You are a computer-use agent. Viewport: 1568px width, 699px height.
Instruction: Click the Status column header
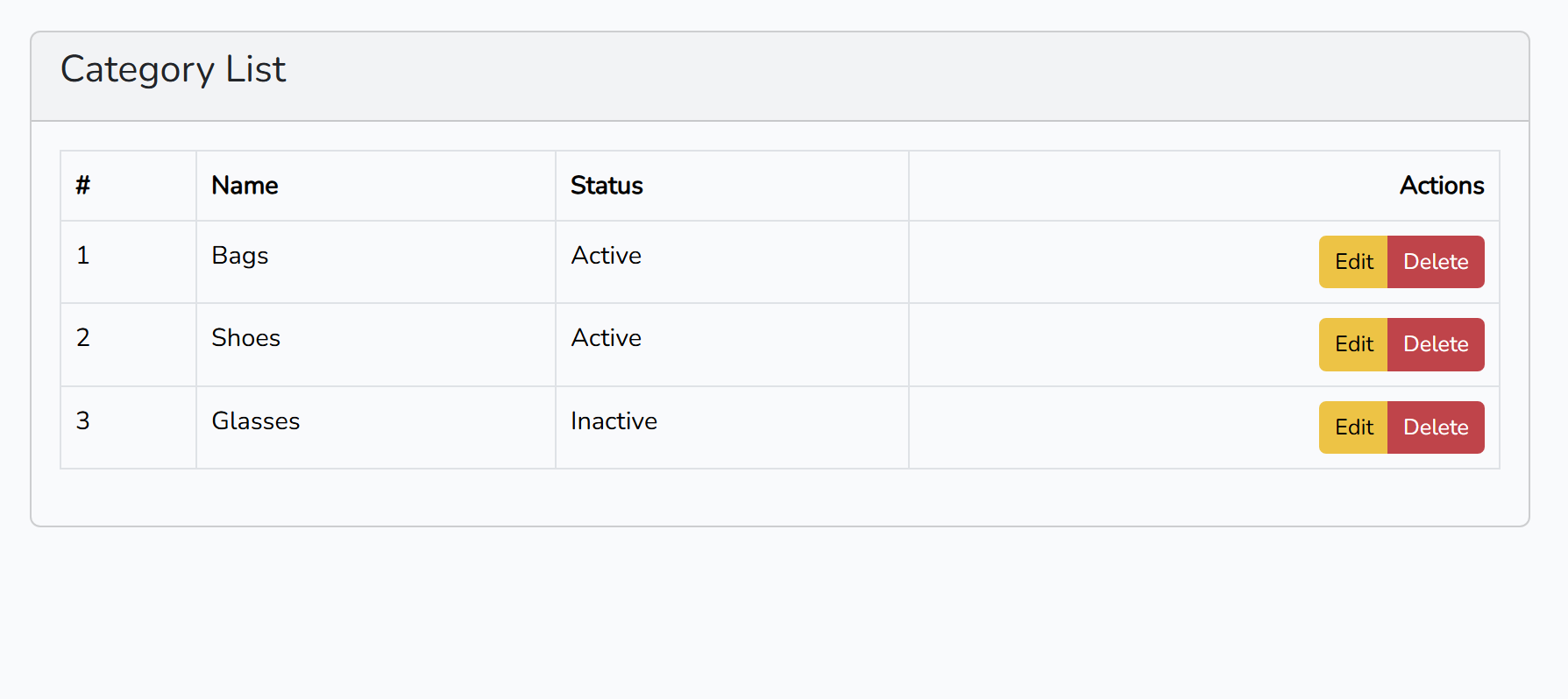tap(607, 186)
